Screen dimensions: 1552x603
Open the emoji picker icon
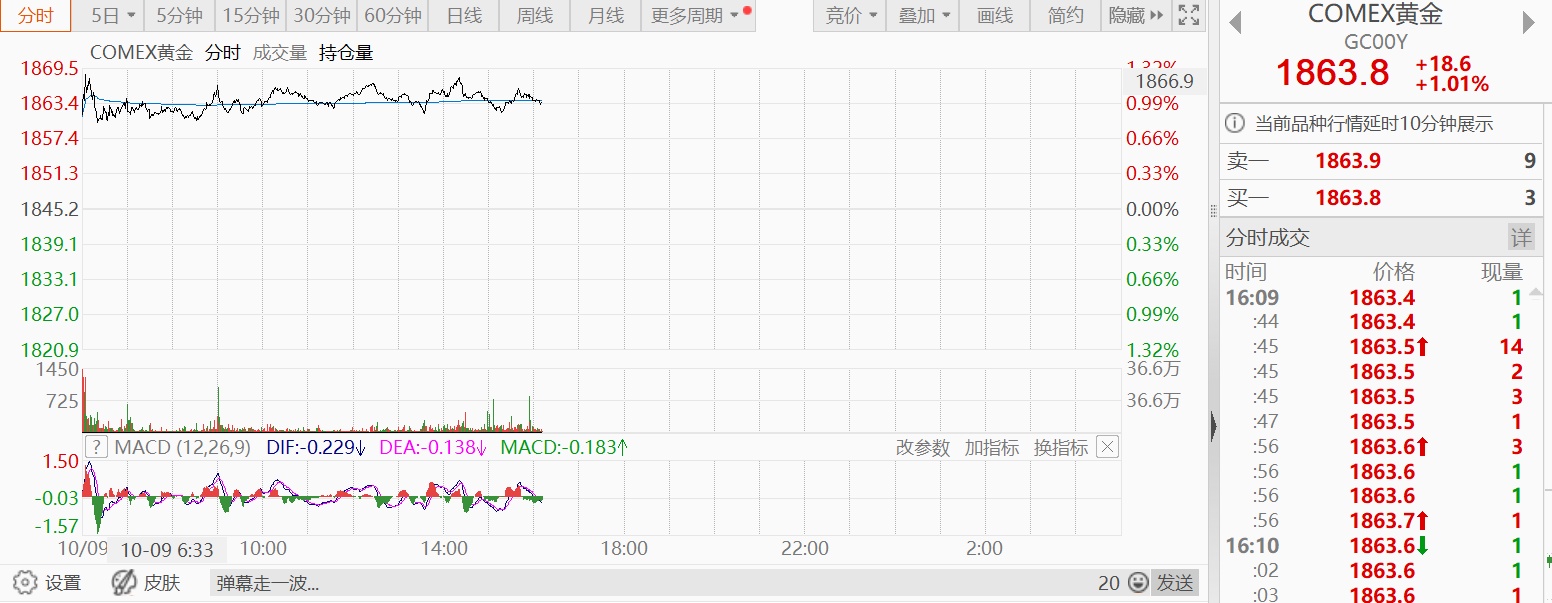[x=1138, y=582]
